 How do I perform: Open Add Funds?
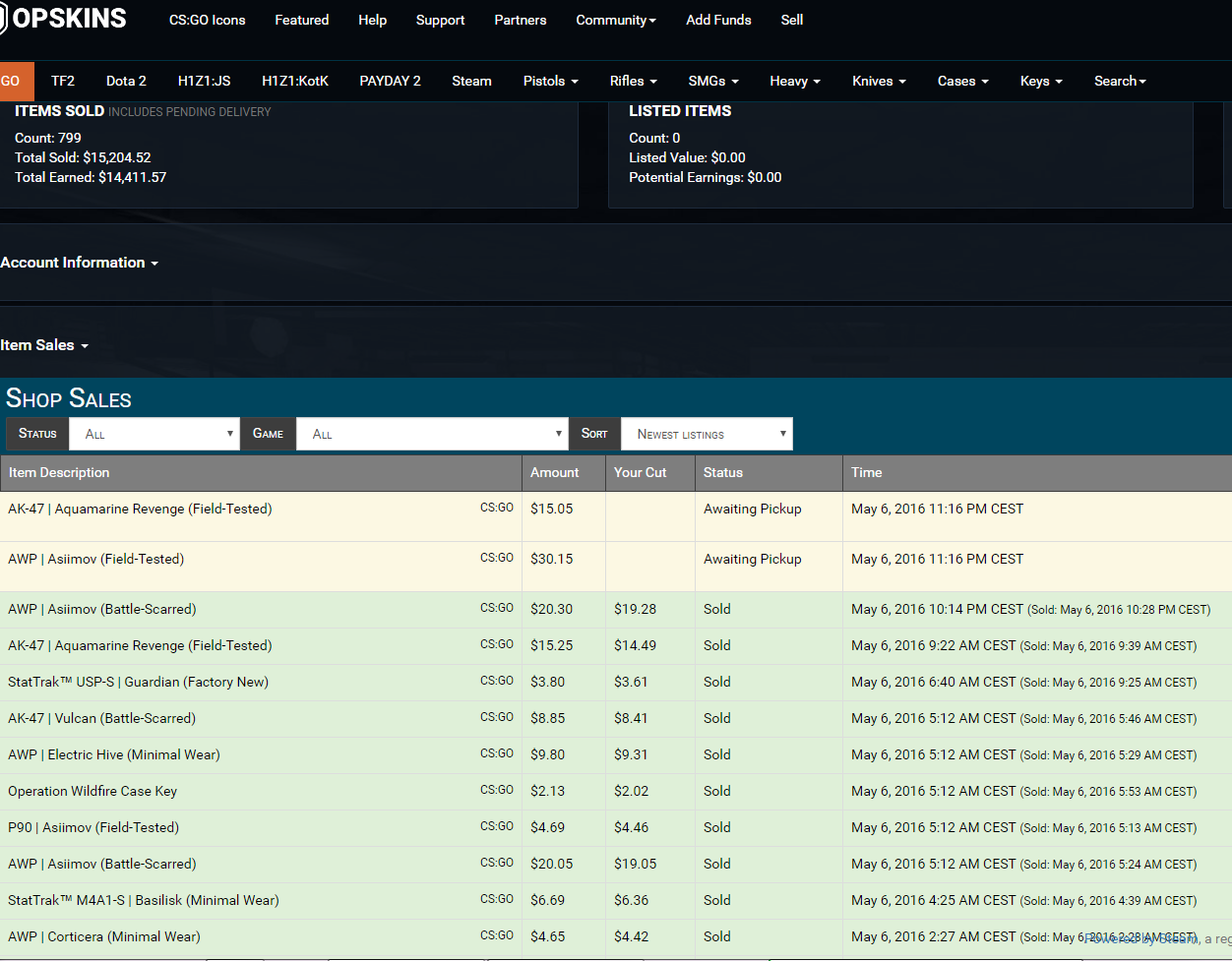click(718, 20)
